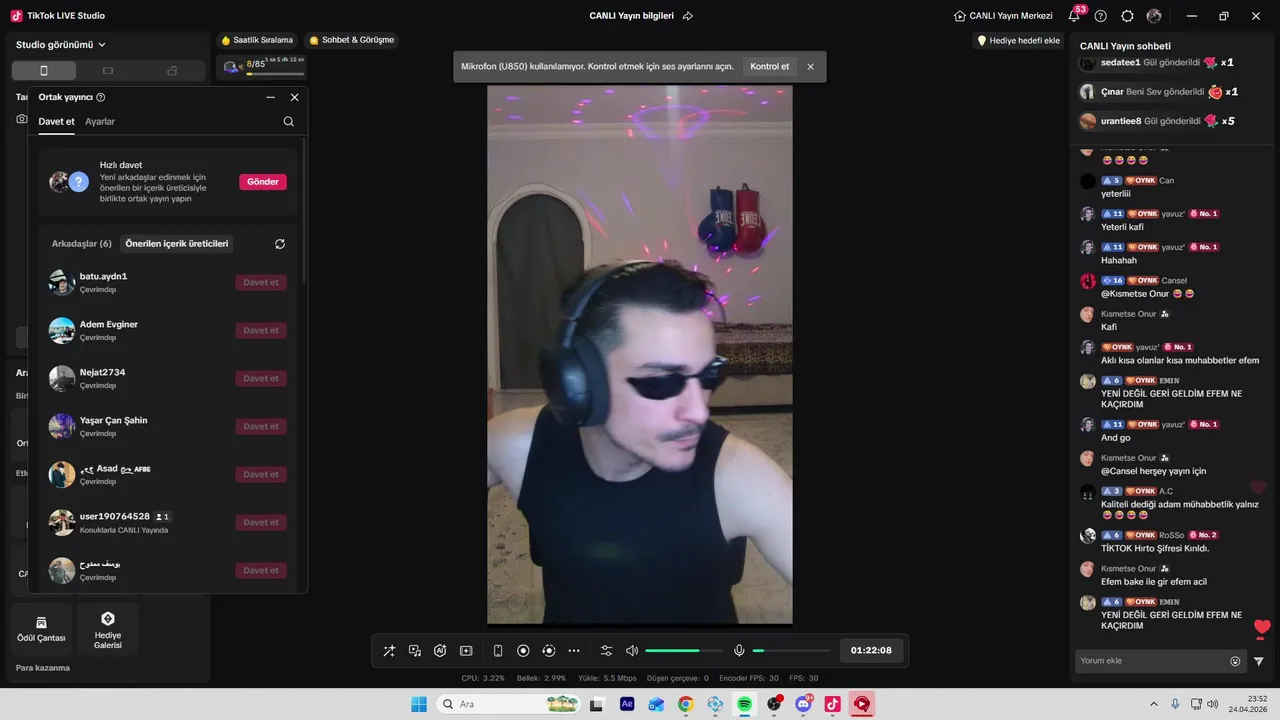Open After Effects from the taskbar

tap(627, 704)
